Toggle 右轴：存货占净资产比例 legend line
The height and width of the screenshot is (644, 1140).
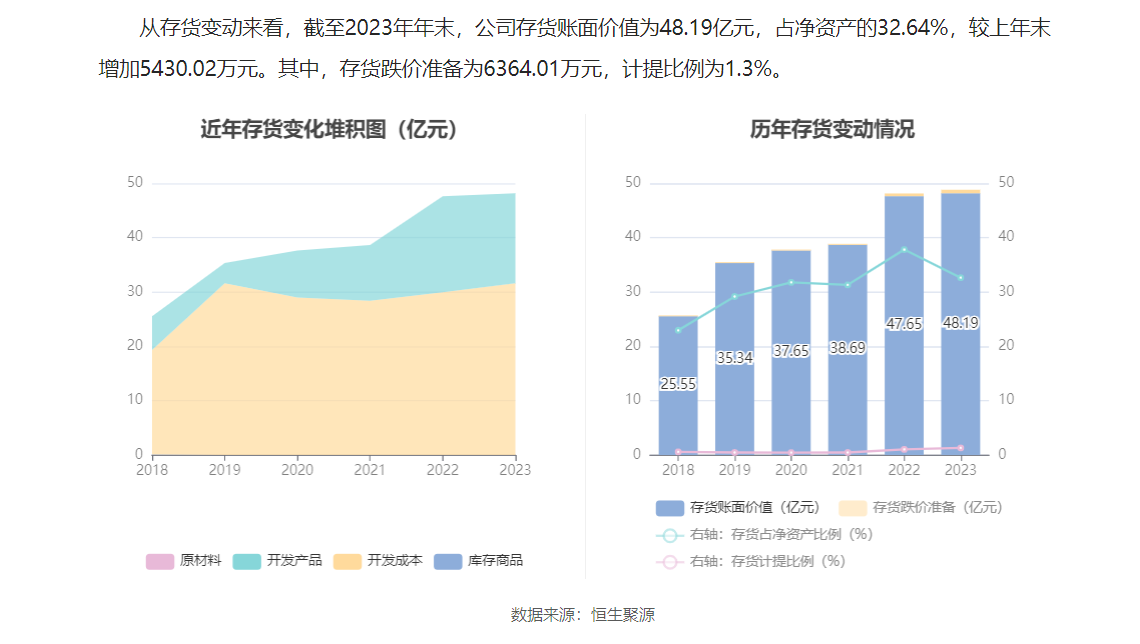click(764, 535)
